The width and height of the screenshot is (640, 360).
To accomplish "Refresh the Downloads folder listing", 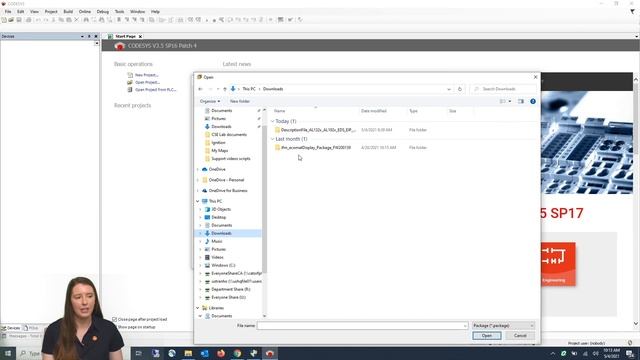I will pyautogui.click(x=460, y=89).
